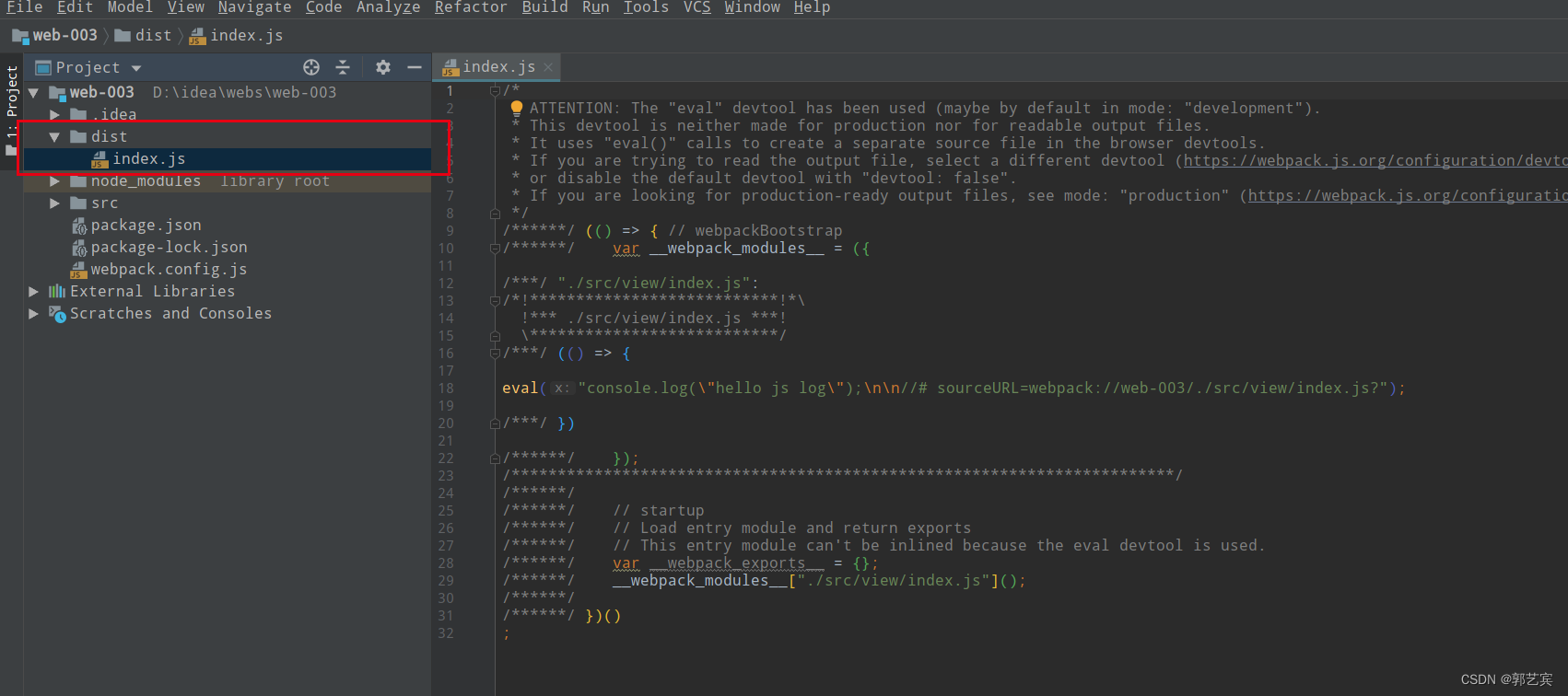Click the Collapse All icon in Project panel
The height and width of the screenshot is (696, 1568).
(343, 67)
